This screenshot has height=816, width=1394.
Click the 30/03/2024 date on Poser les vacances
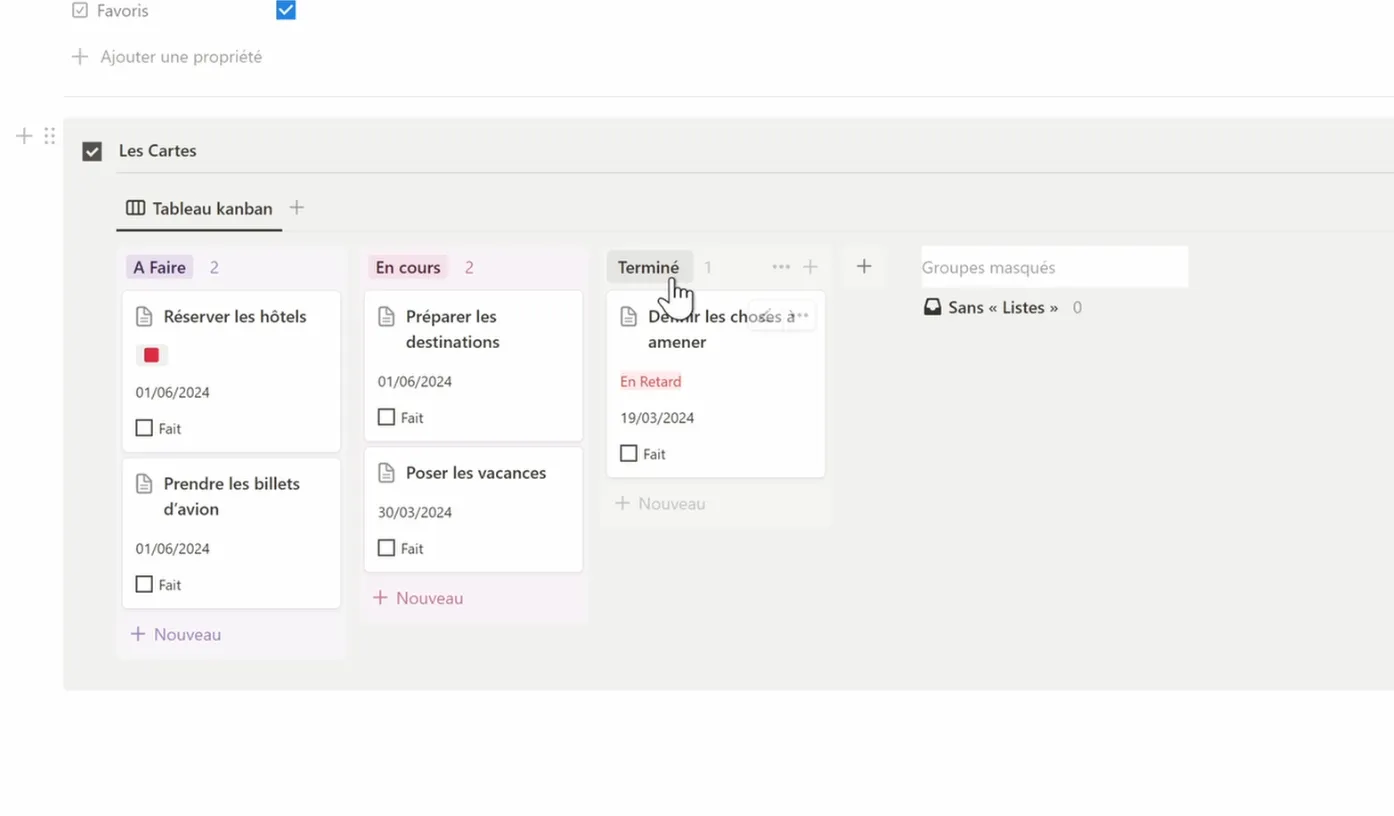(415, 512)
